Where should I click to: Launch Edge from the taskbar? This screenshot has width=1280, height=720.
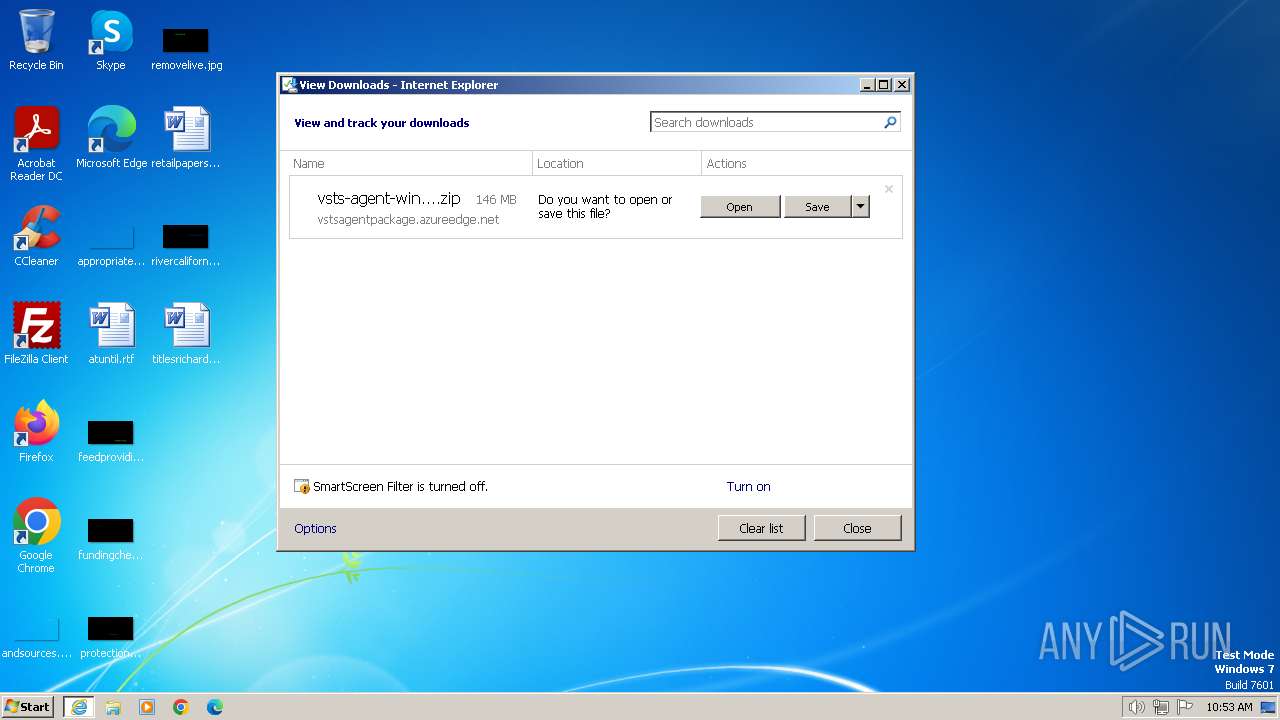(x=215, y=707)
